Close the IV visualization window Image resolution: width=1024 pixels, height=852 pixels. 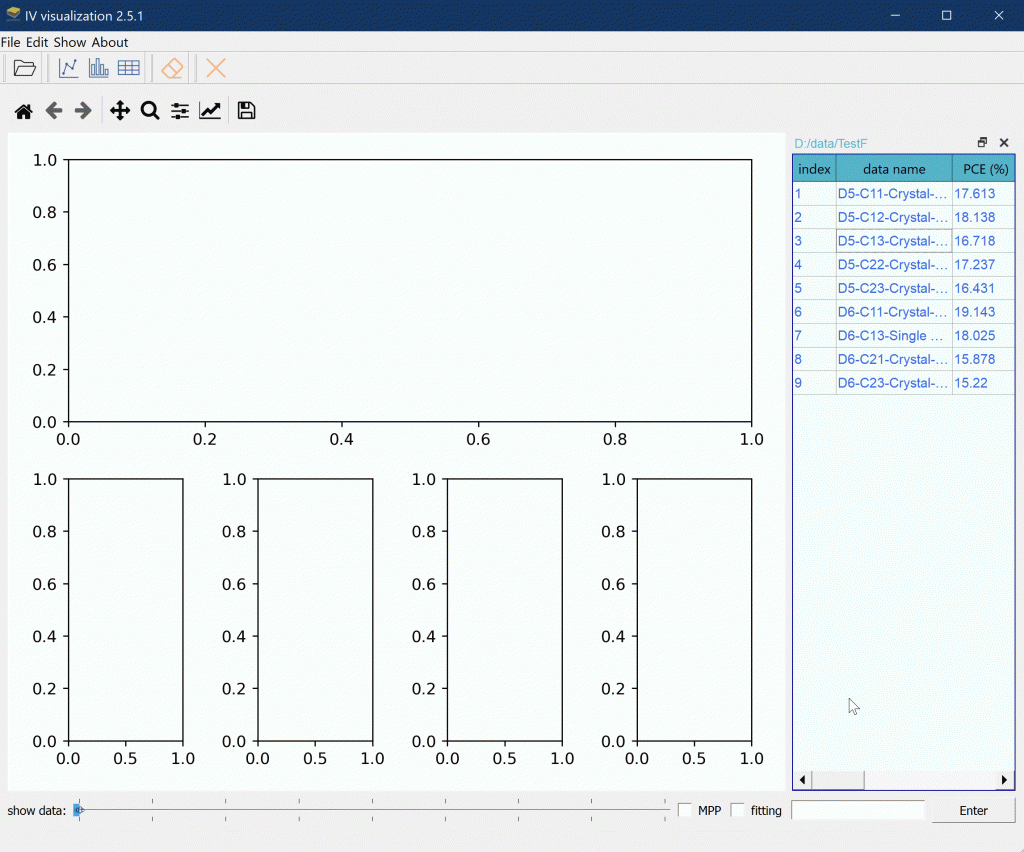(x=999, y=15)
